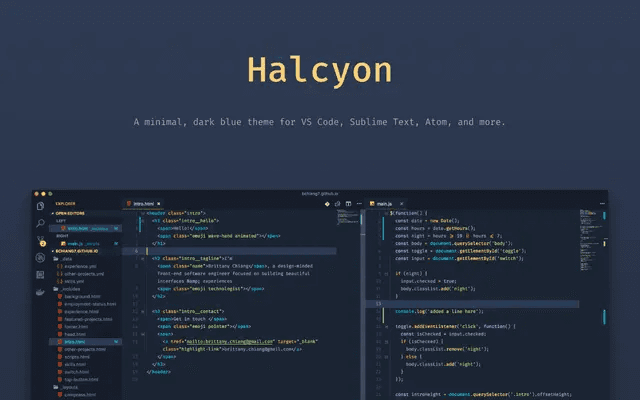Screen dimensions: 640x400
Task: Open the Explorer view in activity bar
Action: click(41, 205)
